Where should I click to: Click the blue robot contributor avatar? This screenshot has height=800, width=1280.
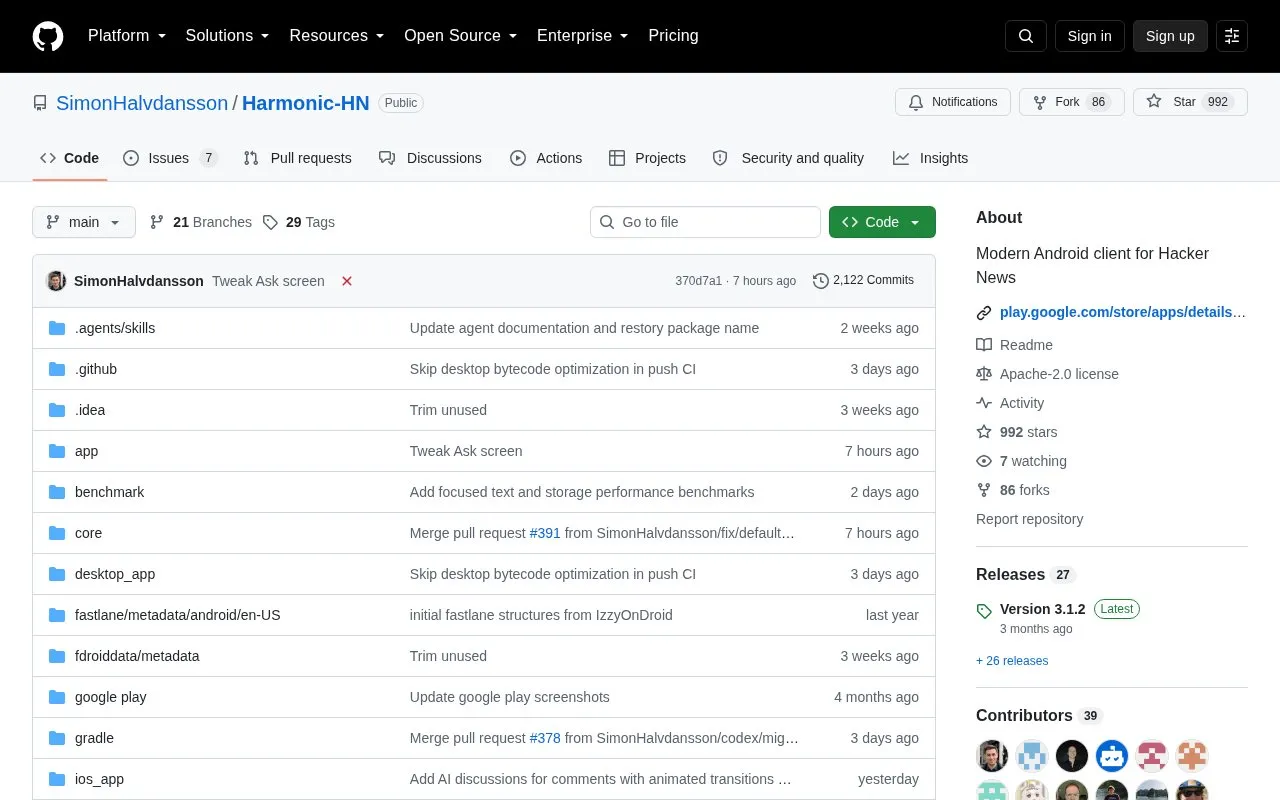coord(1112,756)
